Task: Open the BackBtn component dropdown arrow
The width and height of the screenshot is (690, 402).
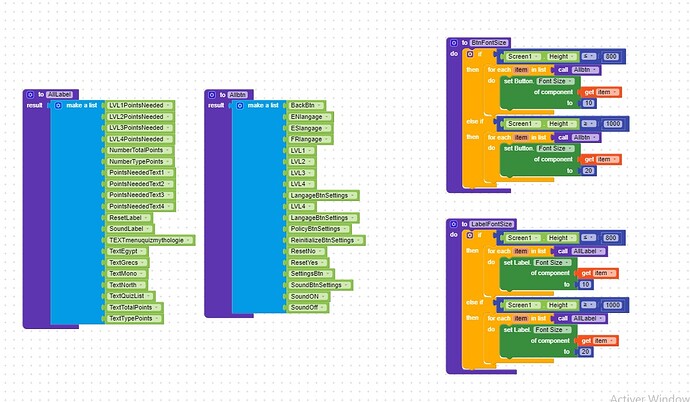Action: [319, 106]
